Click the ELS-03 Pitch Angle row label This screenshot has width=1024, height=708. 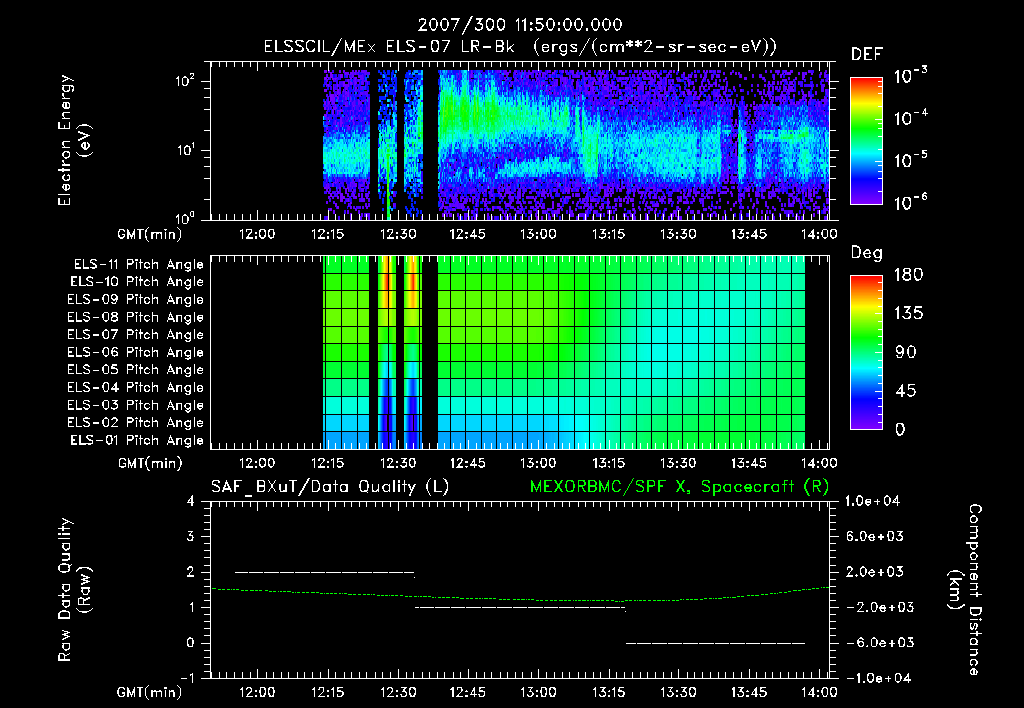pos(135,405)
